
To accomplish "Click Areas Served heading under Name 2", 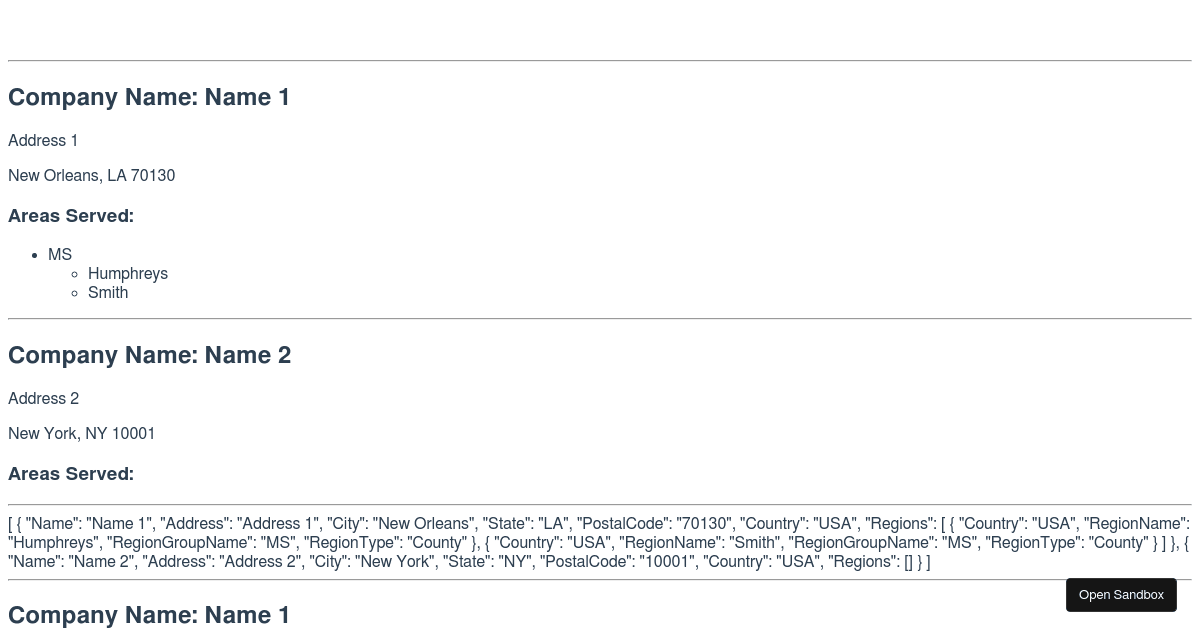I will 71,474.
